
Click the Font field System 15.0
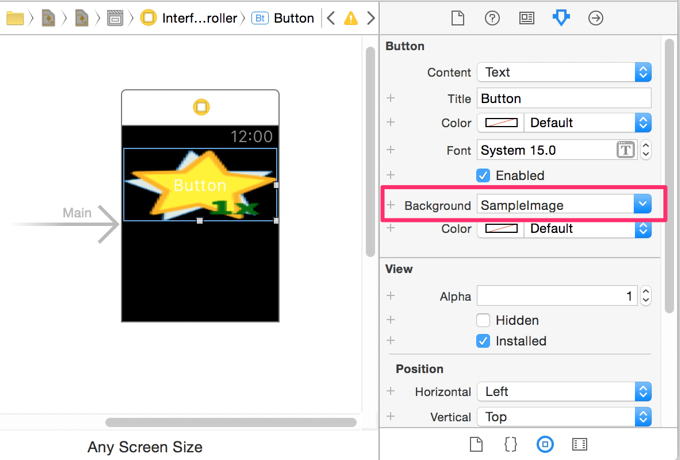point(546,150)
